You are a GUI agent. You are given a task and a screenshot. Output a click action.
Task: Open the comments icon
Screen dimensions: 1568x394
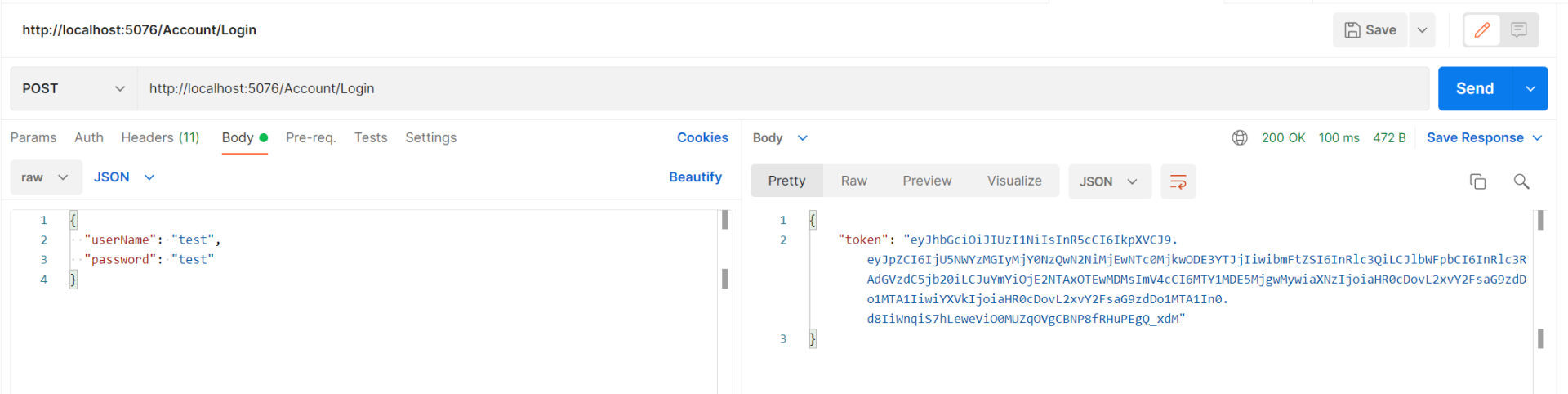1519,30
